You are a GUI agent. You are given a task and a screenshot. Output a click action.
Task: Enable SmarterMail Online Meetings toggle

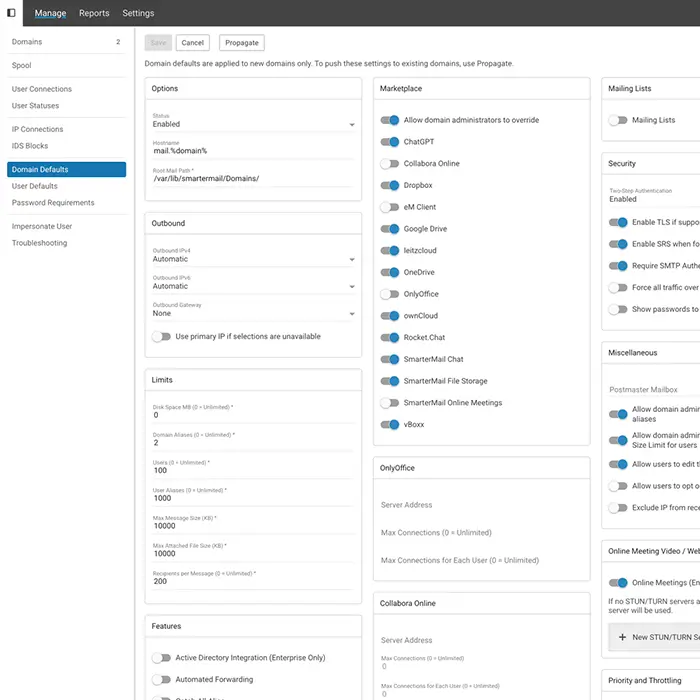pos(390,403)
